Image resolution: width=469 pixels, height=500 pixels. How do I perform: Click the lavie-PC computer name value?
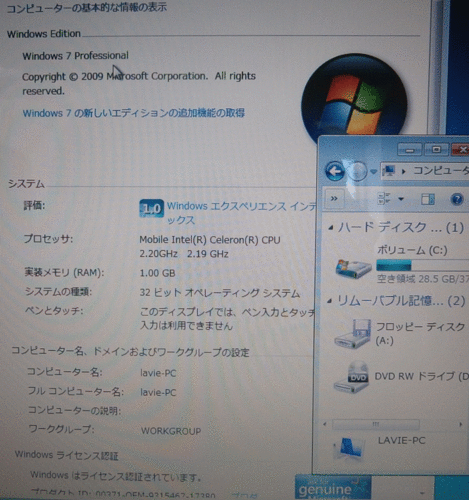coord(158,373)
